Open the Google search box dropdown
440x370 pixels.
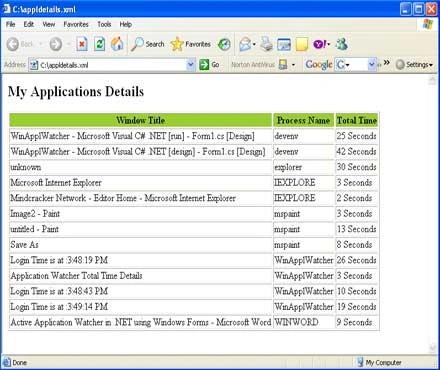pos(372,64)
